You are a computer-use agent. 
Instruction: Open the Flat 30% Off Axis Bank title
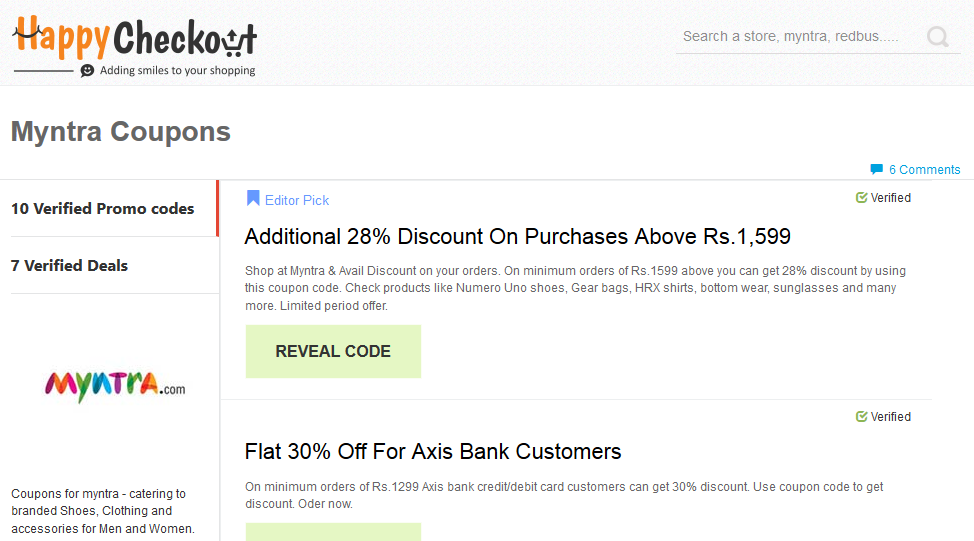433,452
